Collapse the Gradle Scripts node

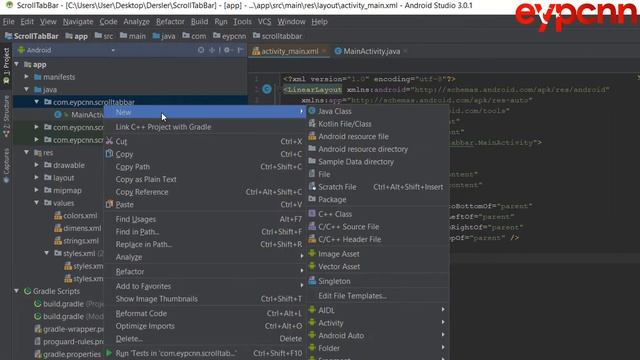17,291
